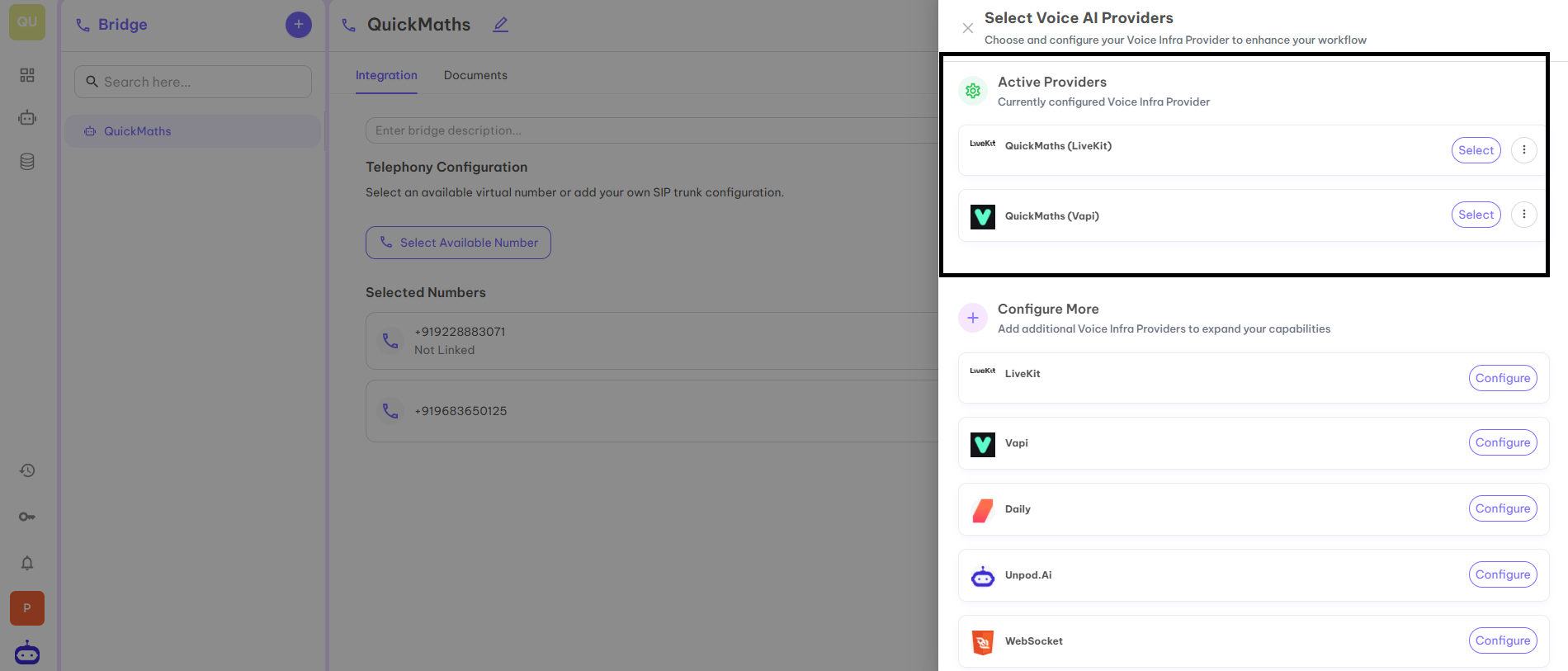Configure the Vapi provider
The image size is (1568, 671).
(x=1503, y=442)
